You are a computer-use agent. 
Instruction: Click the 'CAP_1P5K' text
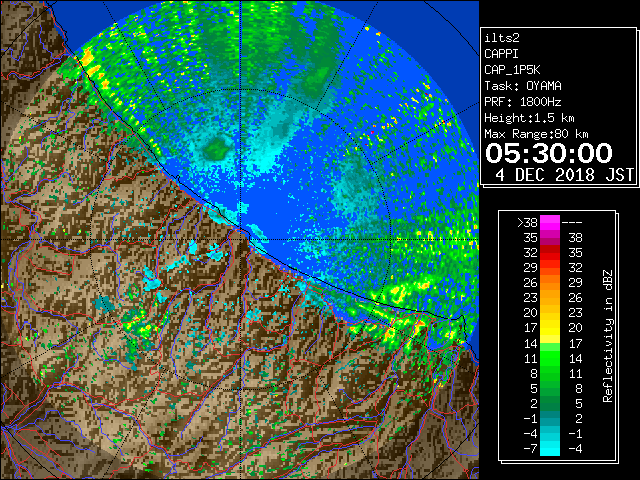point(512,70)
